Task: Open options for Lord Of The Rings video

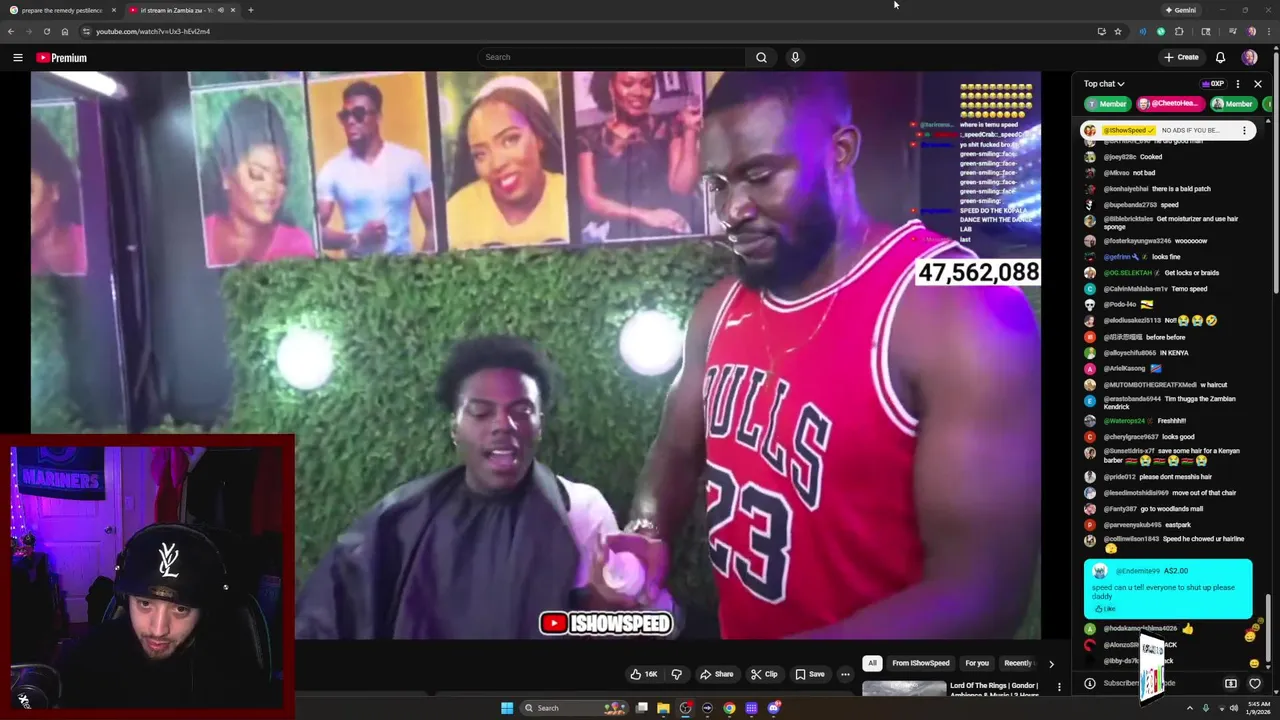Action: pyautogui.click(x=1059, y=687)
